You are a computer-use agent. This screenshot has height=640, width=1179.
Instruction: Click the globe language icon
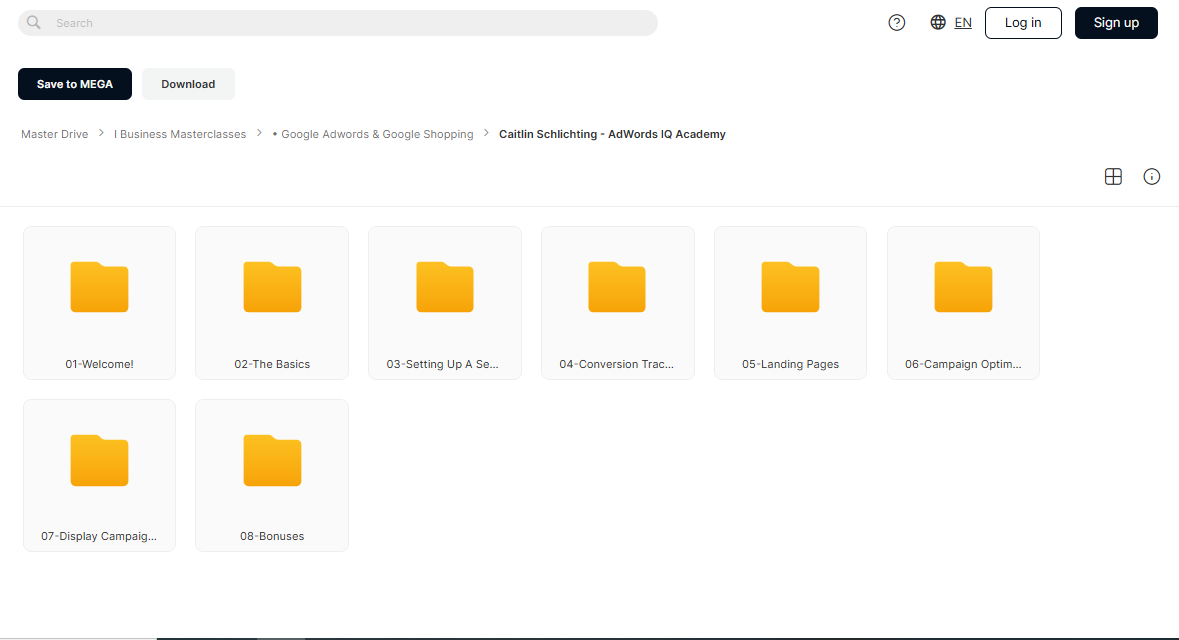pyautogui.click(x=938, y=23)
